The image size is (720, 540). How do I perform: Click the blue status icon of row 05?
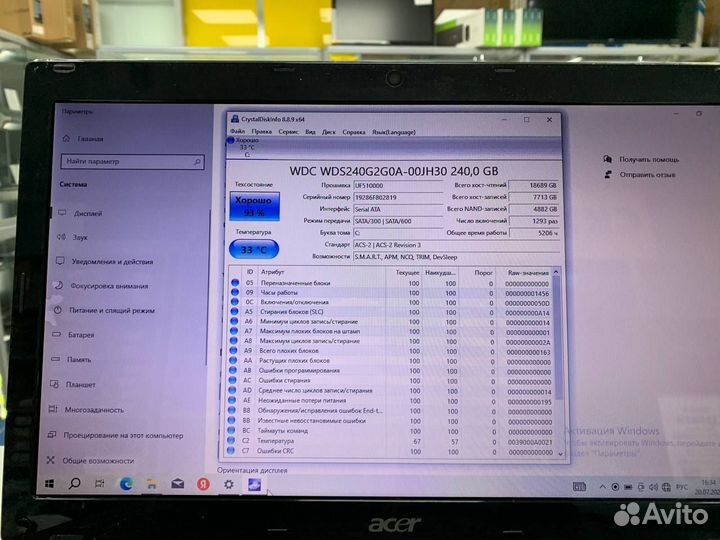tap(235, 283)
